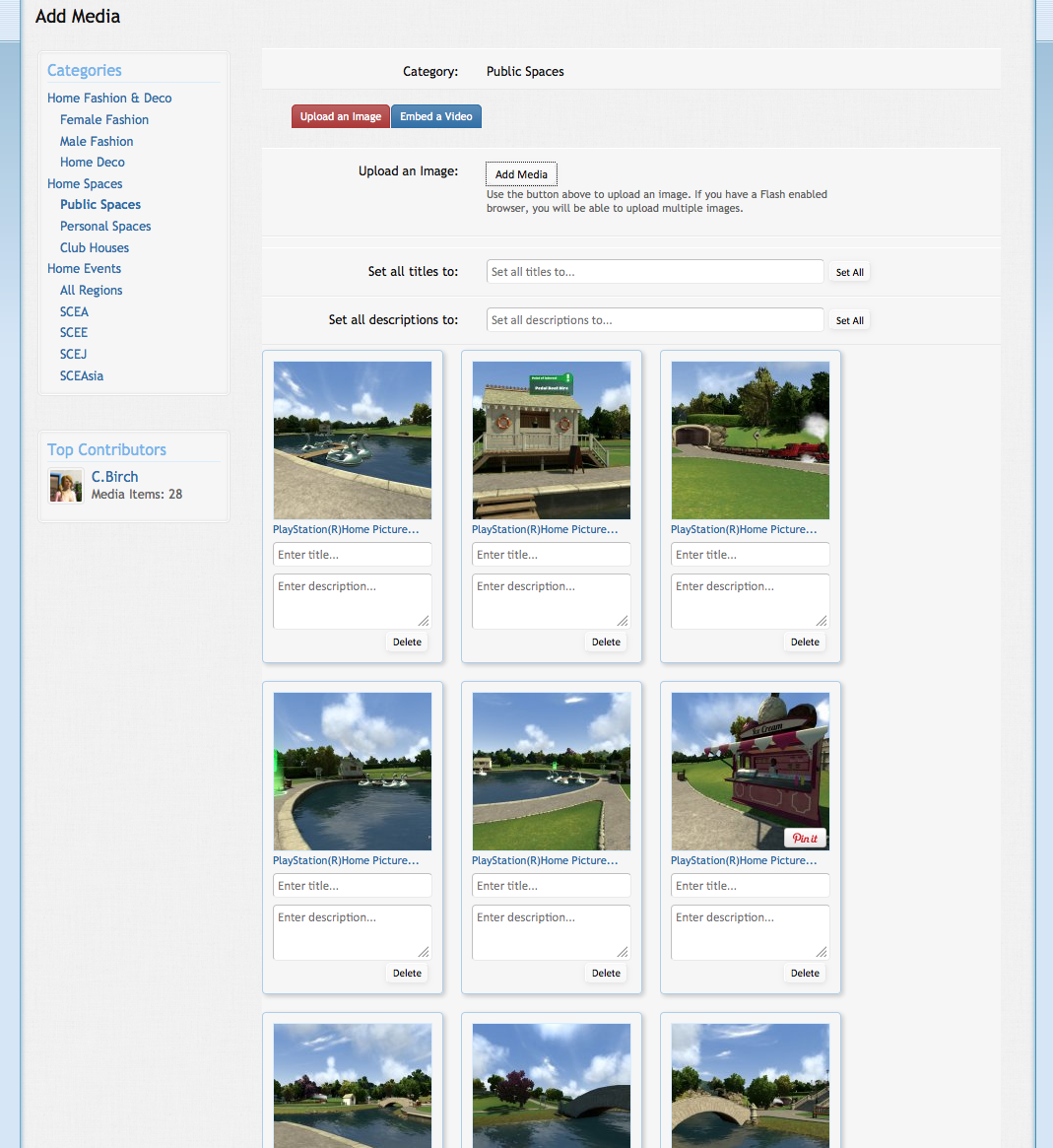Image resolution: width=1053 pixels, height=1148 pixels.
Task: Focus the Set all descriptions to field
Action: (x=655, y=320)
